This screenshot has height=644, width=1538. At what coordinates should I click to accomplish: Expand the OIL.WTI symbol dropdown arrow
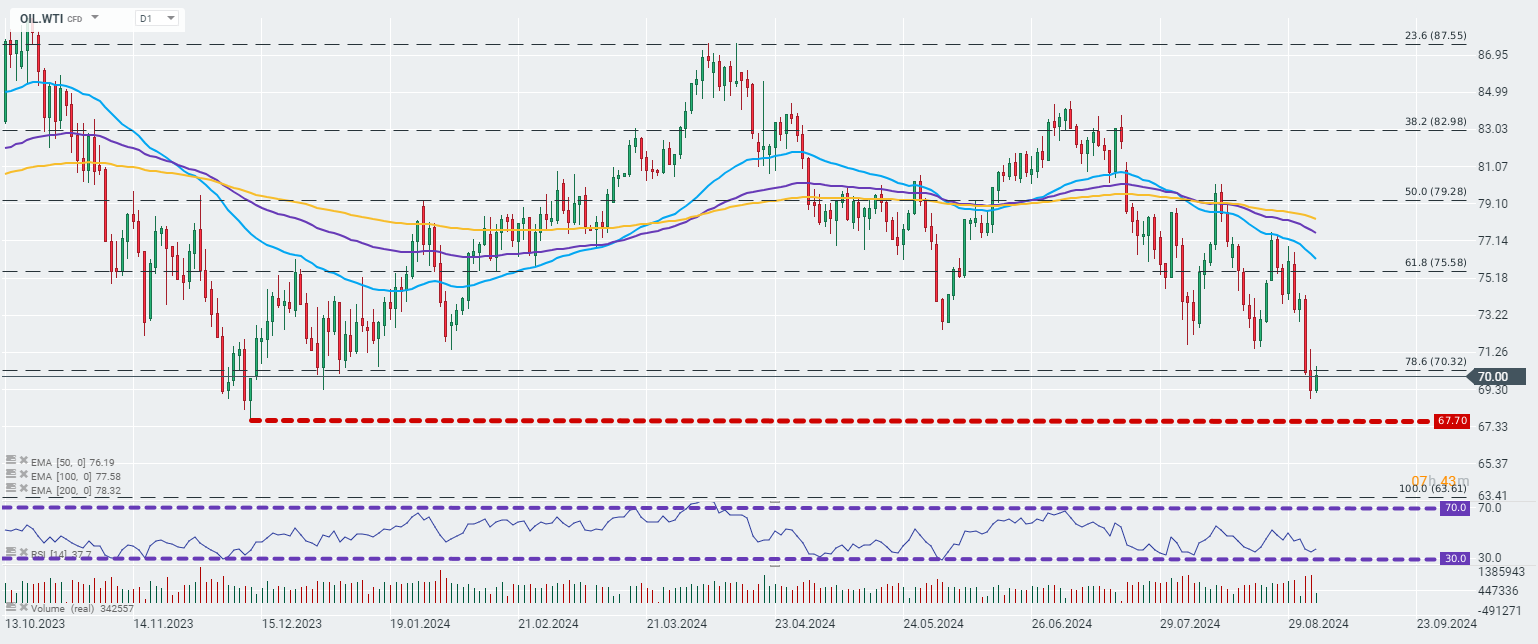coord(94,18)
